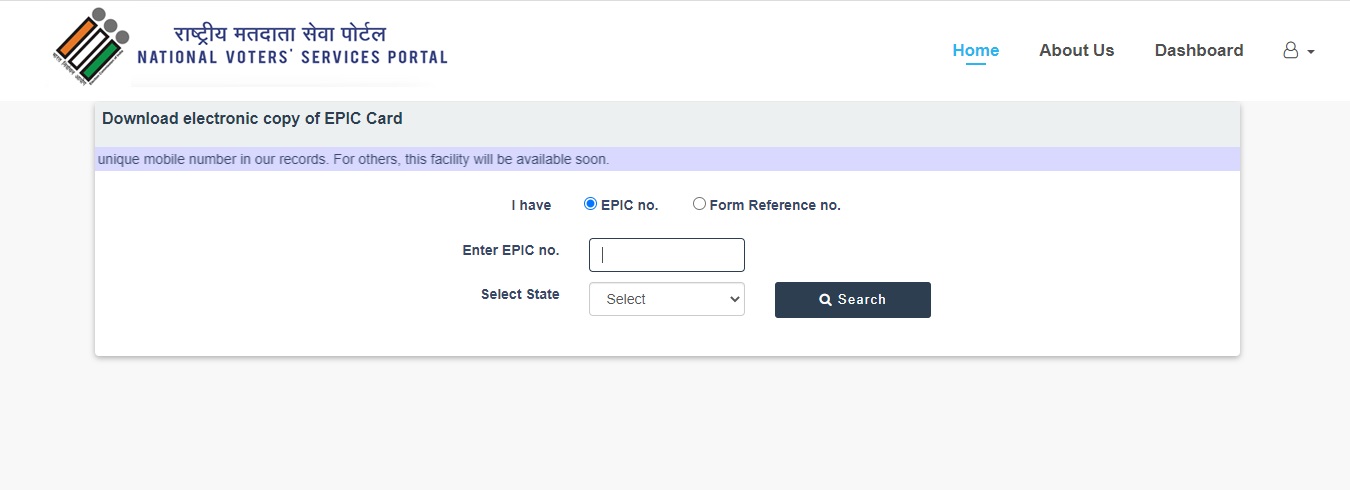Click the scrolling notice about mobile number
This screenshot has height=490, width=1350.
tap(353, 159)
